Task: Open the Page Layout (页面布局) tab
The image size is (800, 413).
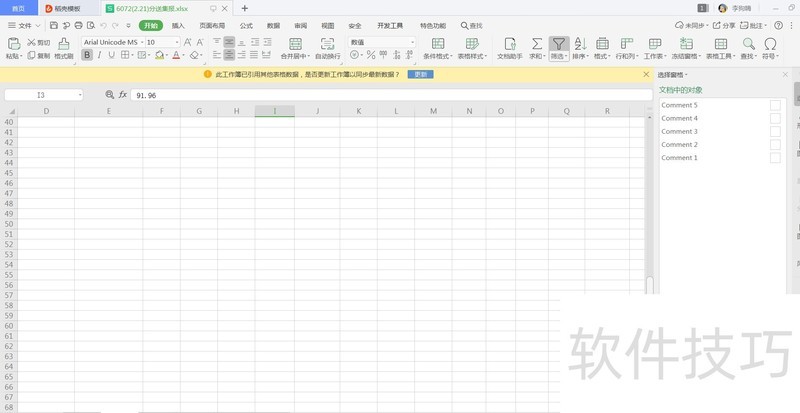Action: (x=212, y=26)
